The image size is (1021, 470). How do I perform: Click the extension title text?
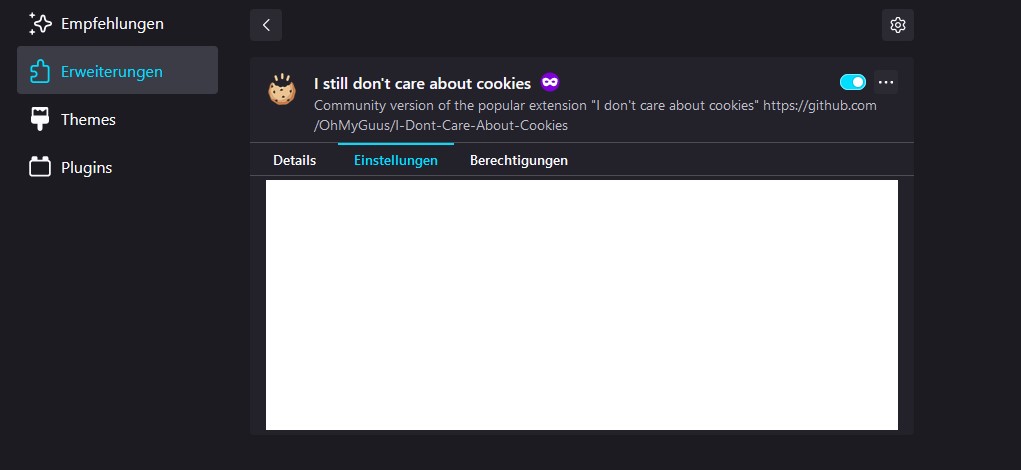(423, 83)
